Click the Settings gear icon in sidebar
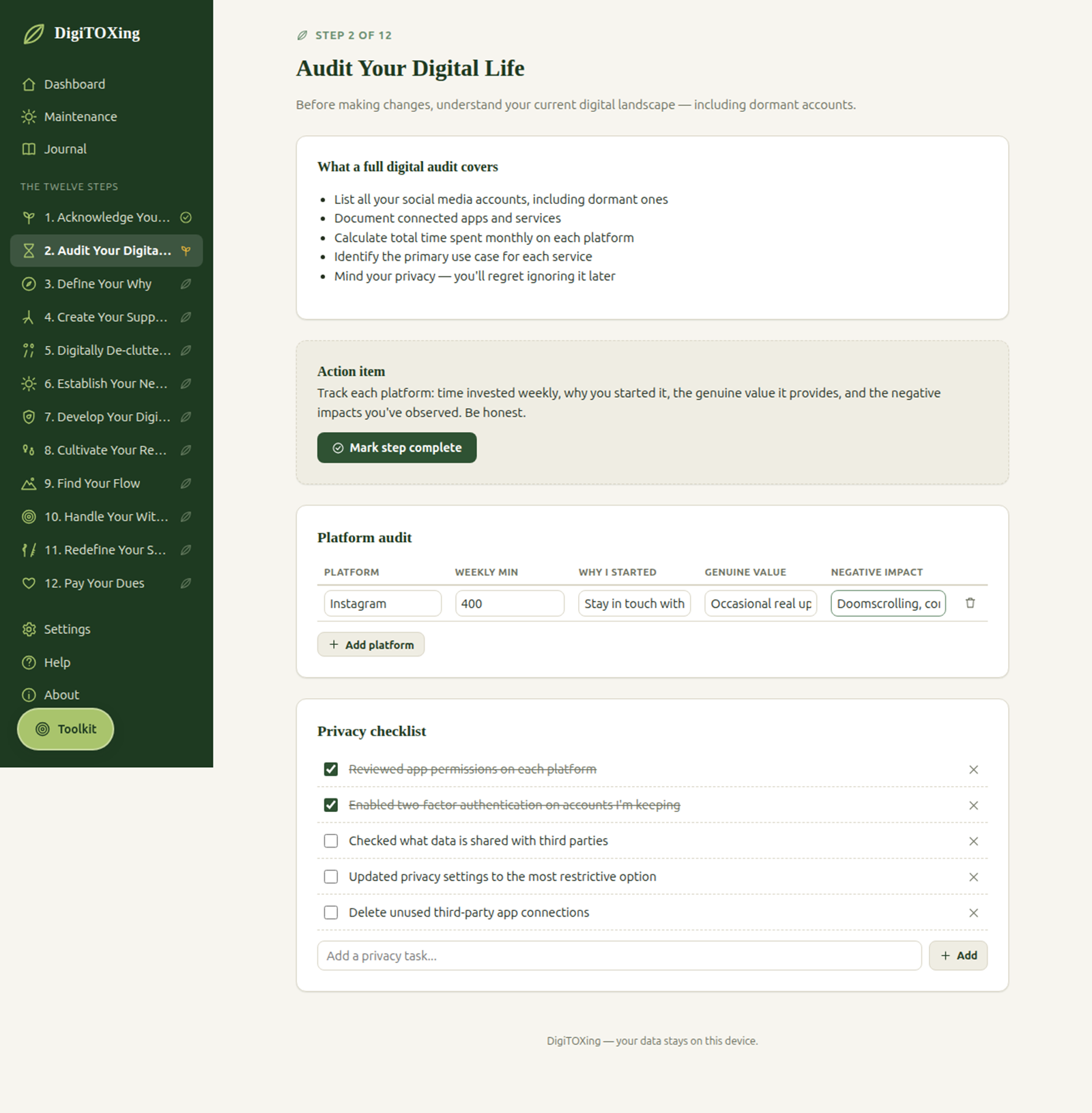Image resolution: width=1092 pixels, height=1113 pixels. [x=29, y=629]
